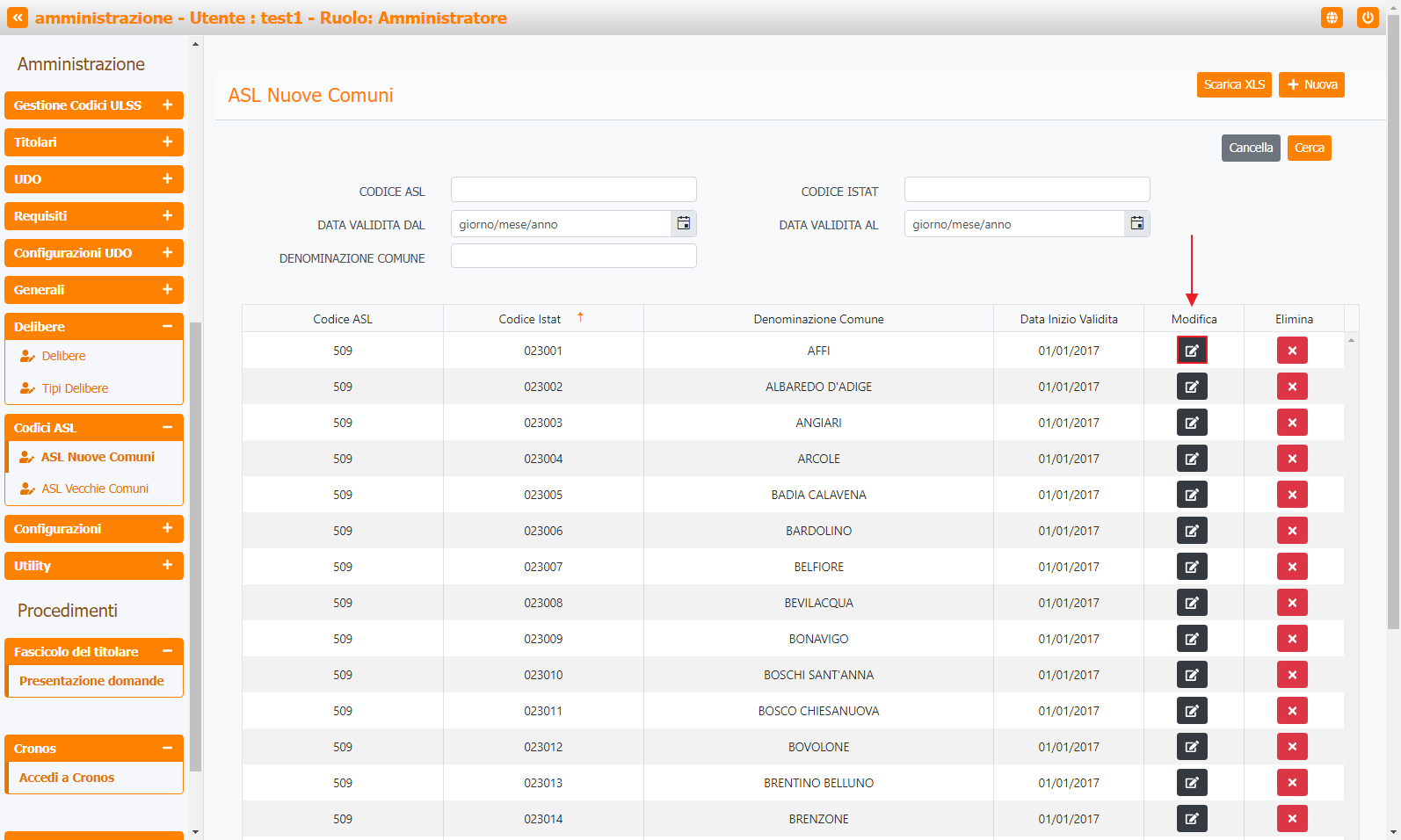Collapse the Codici ASL section
The height and width of the screenshot is (840, 1401).
click(167, 428)
